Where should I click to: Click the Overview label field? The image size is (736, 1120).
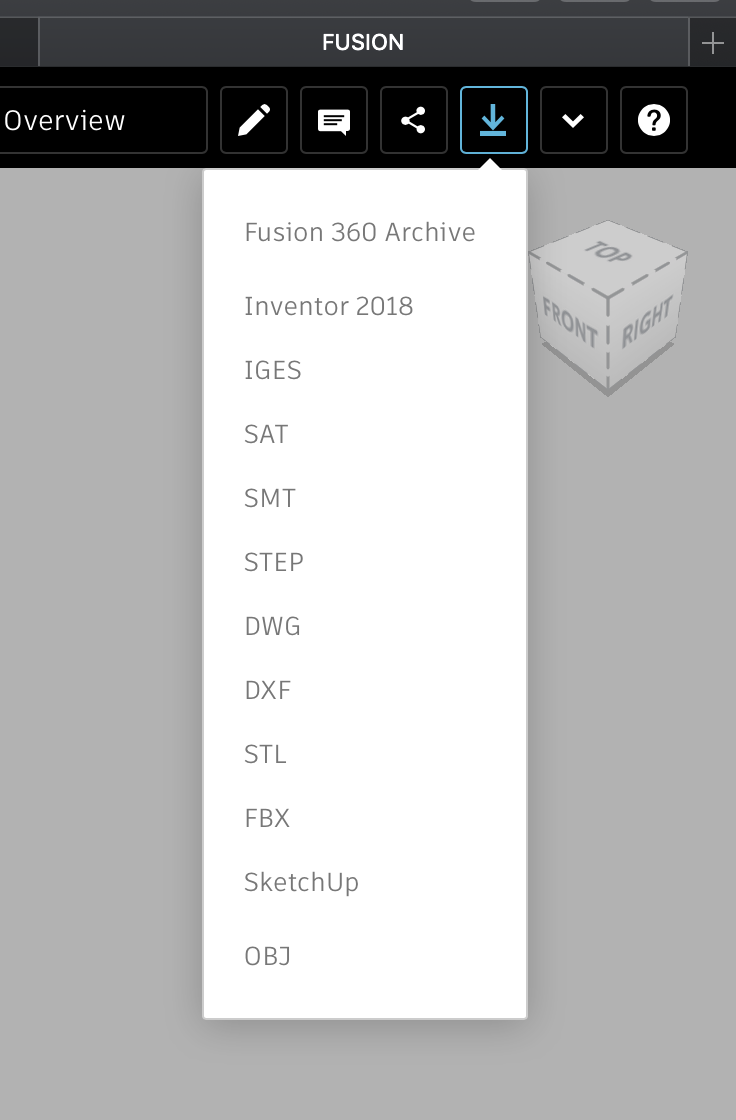(66, 120)
